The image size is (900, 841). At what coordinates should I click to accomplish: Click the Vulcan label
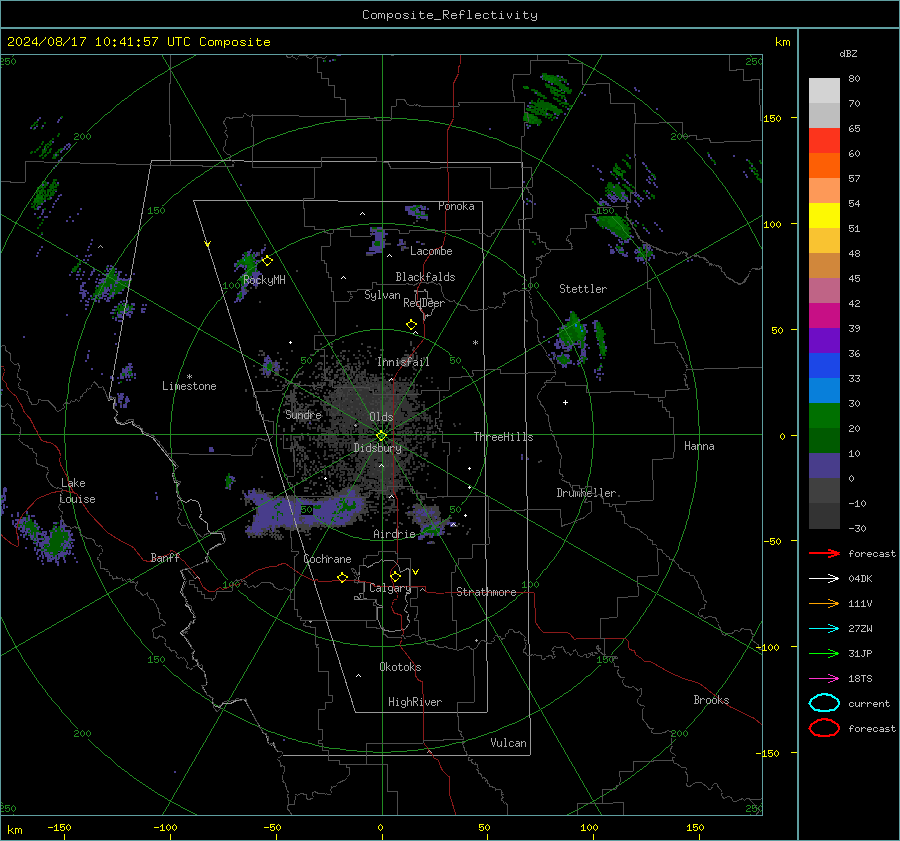click(508, 743)
